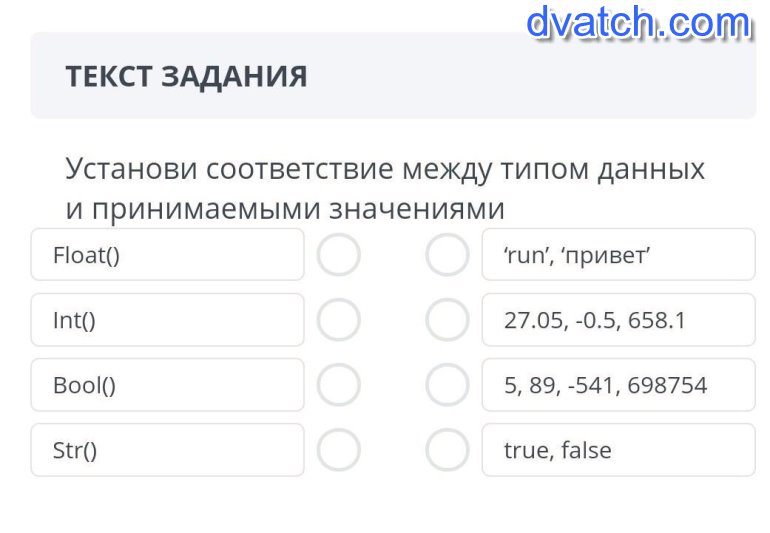Select the radio circle beside Int()
The image size is (770, 533).
pos(339,320)
